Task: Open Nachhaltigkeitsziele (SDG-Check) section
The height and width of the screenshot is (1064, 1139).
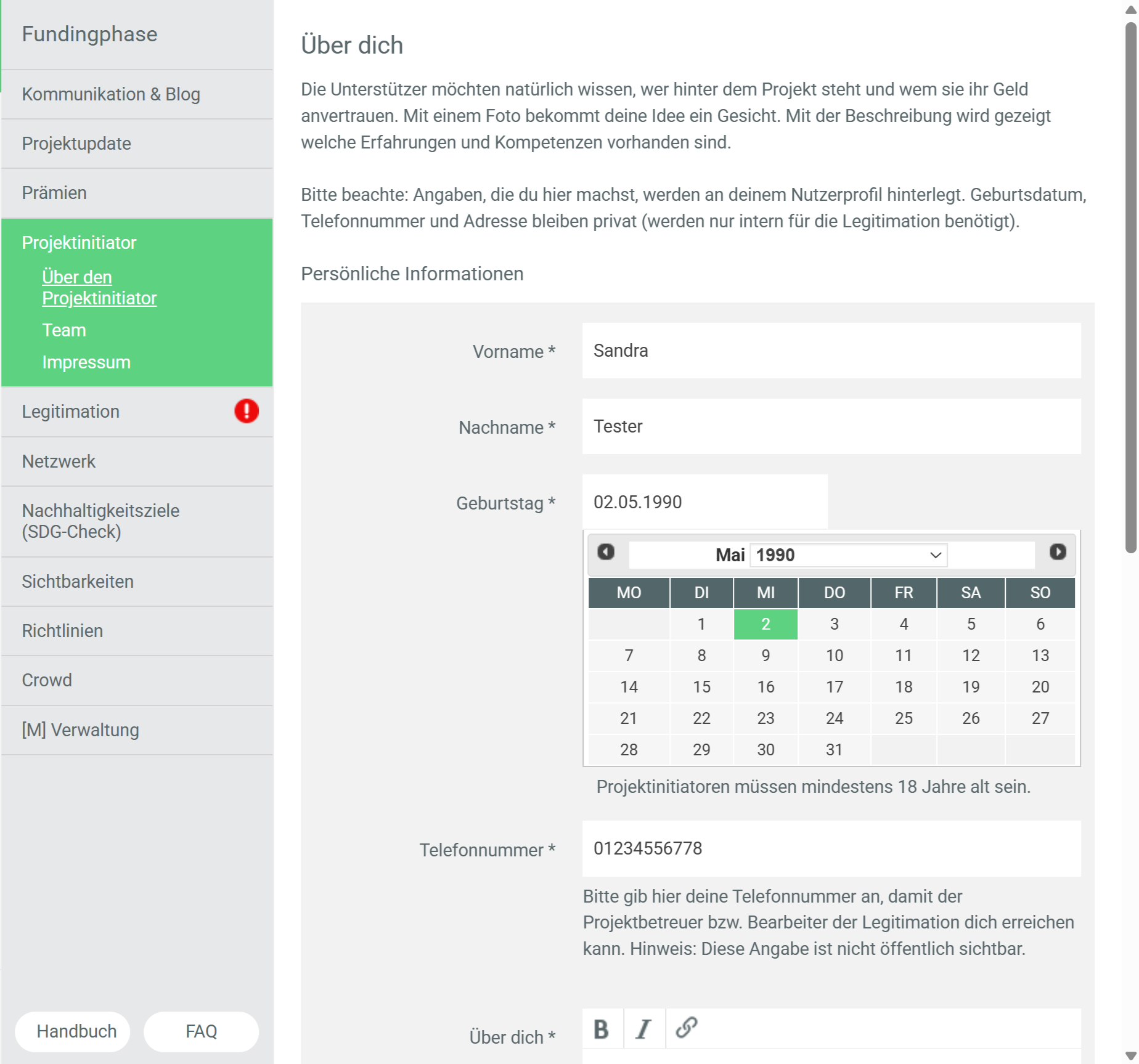Action: click(100, 521)
